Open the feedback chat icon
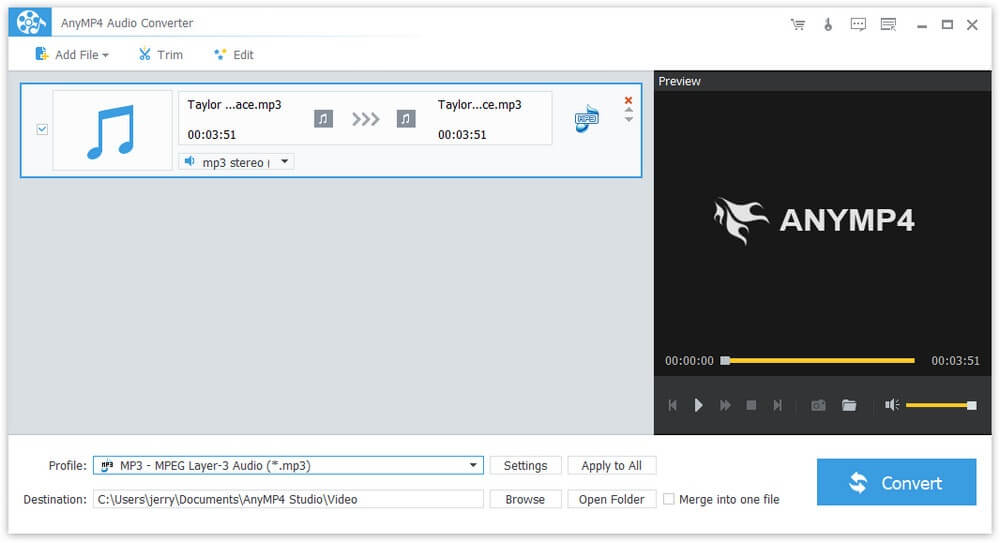This screenshot has height=543, width=1000. [x=858, y=25]
